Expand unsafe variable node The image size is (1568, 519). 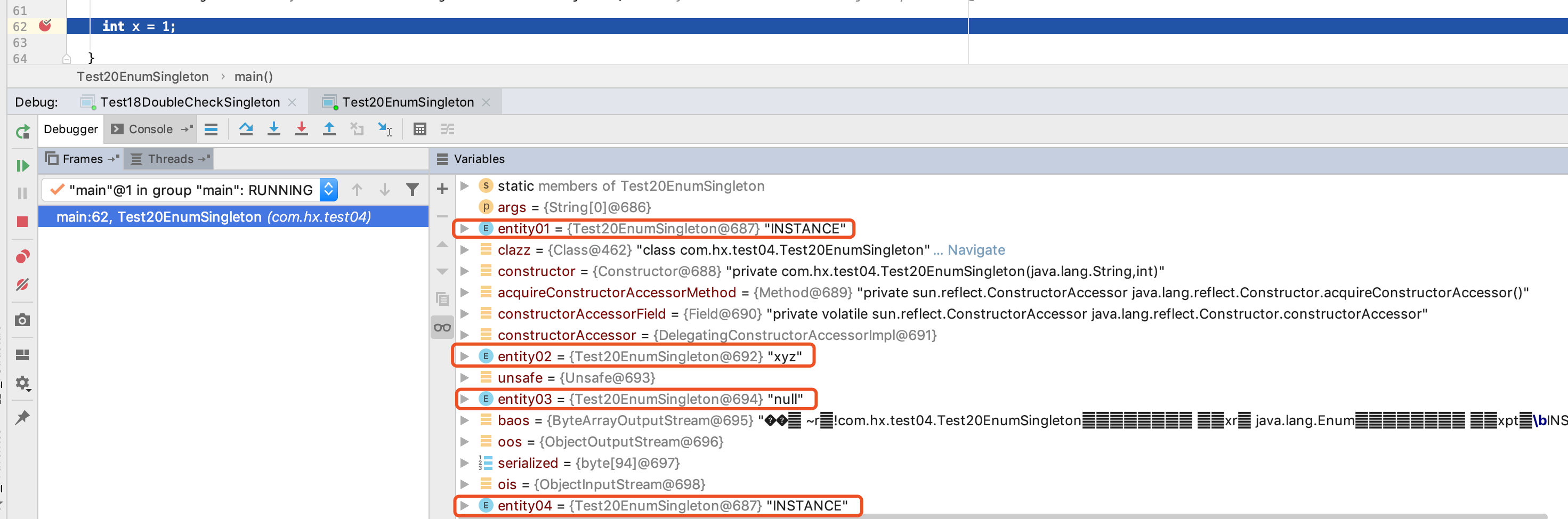(x=464, y=377)
